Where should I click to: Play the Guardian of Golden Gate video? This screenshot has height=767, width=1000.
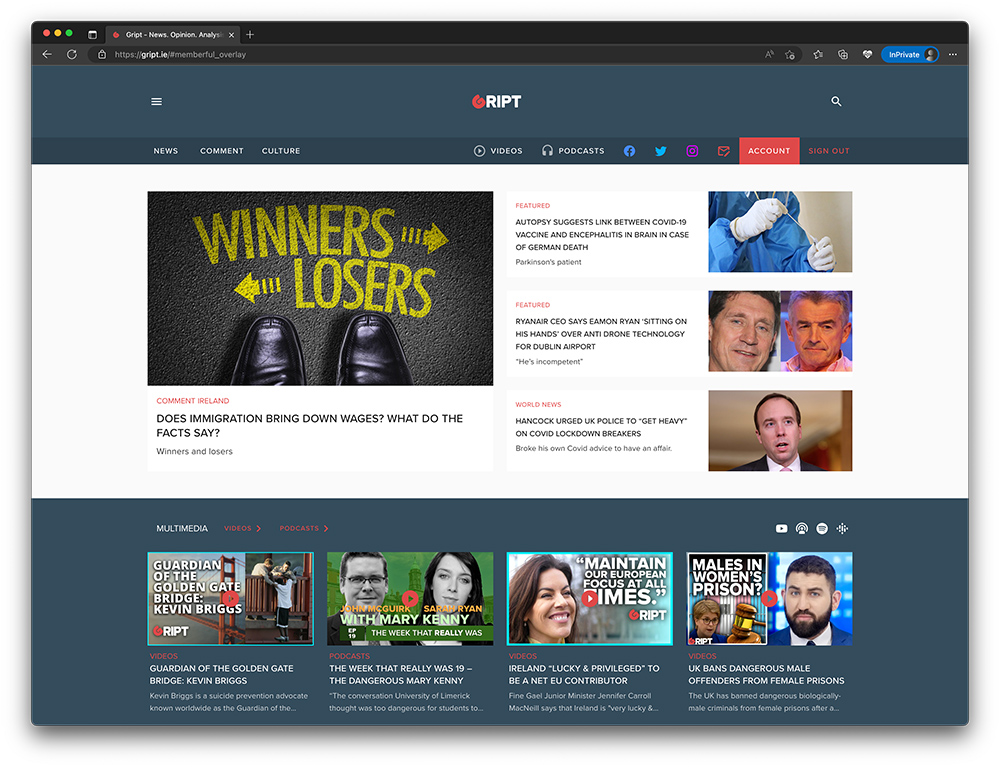tap(230, 598)
